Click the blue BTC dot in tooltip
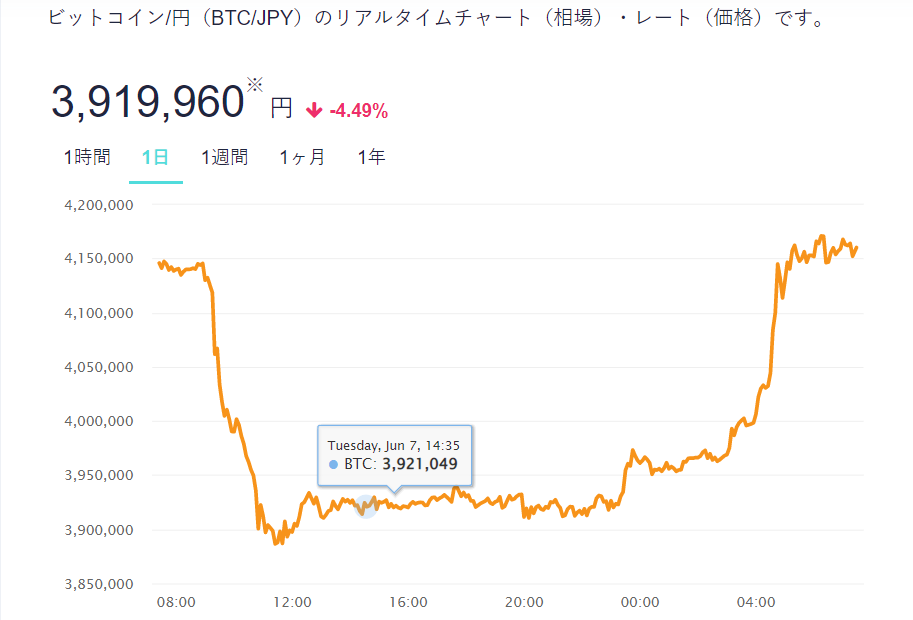913x620 pixels. point(333,464)
